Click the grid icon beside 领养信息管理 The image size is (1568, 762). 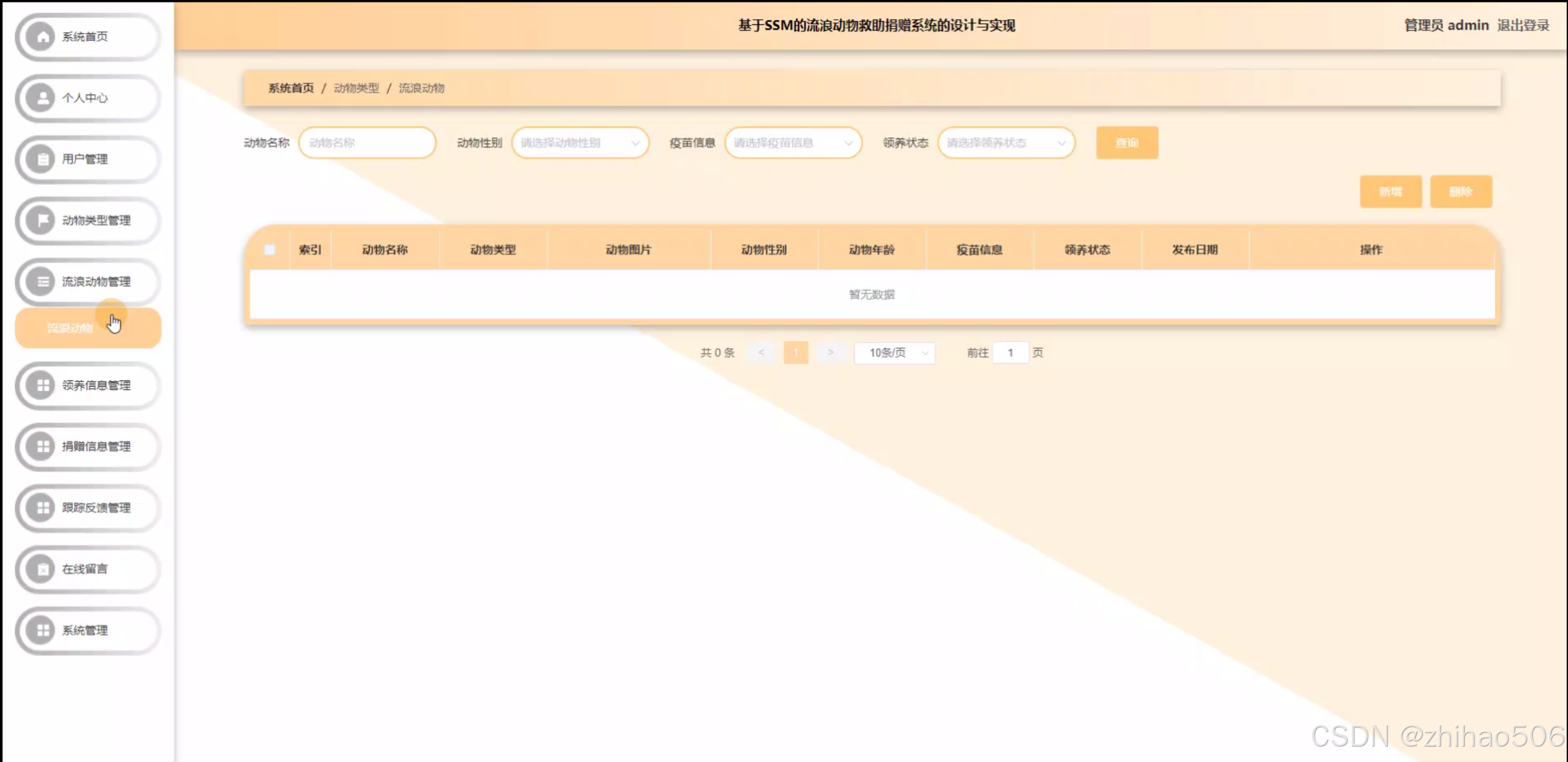coord(42,385)
